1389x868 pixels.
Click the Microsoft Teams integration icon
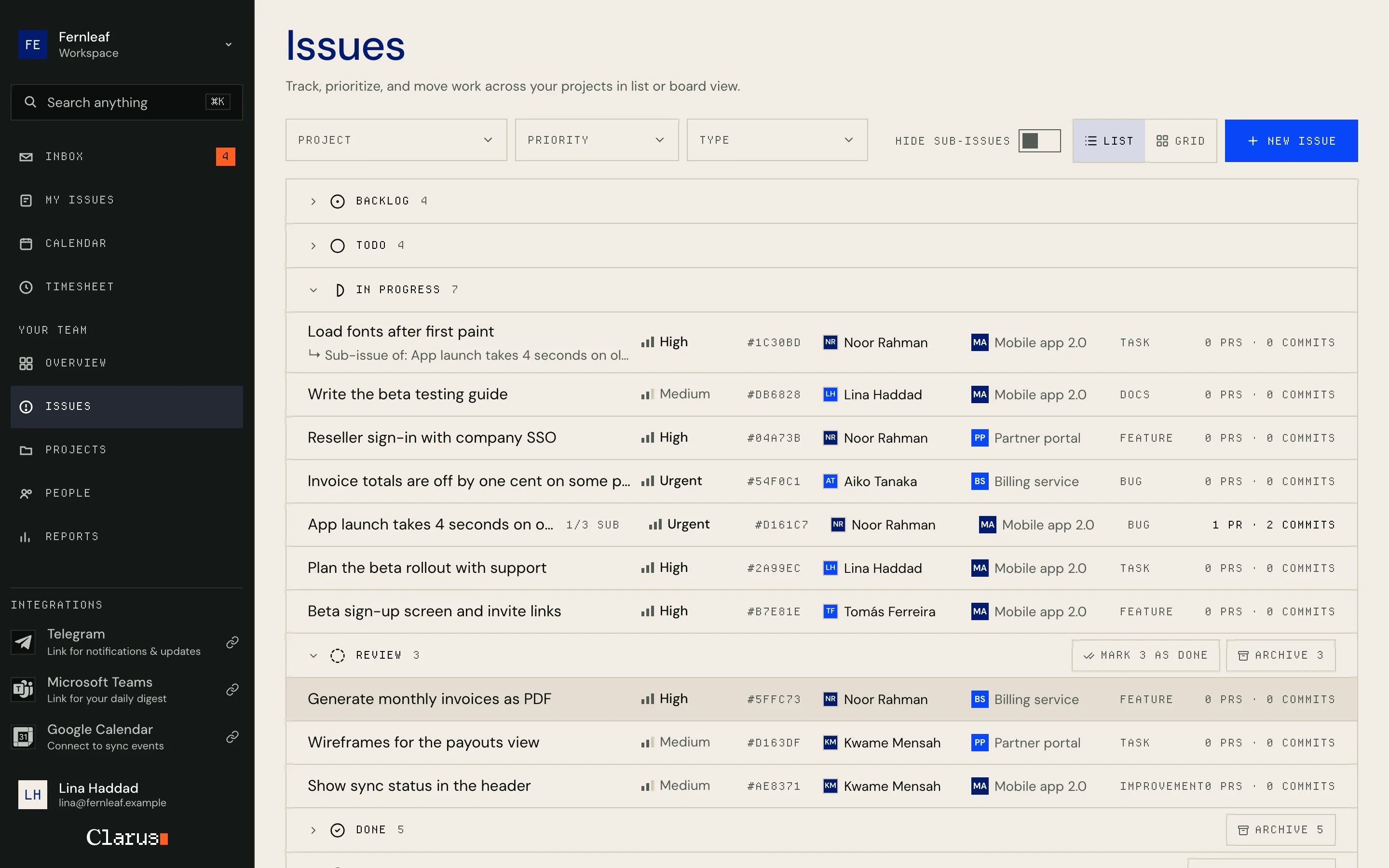tap(24, 689)
